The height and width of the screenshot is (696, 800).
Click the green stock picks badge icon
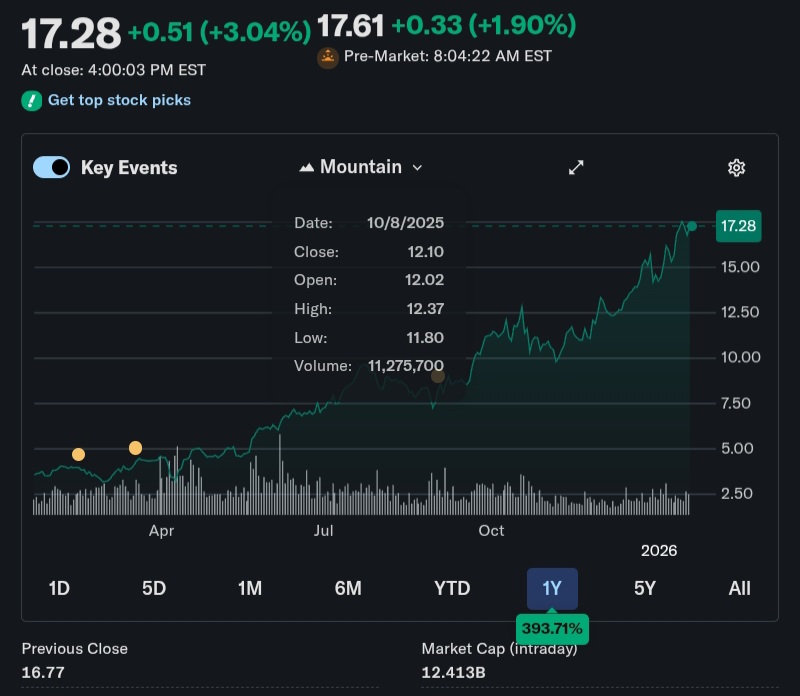[32, 101]
